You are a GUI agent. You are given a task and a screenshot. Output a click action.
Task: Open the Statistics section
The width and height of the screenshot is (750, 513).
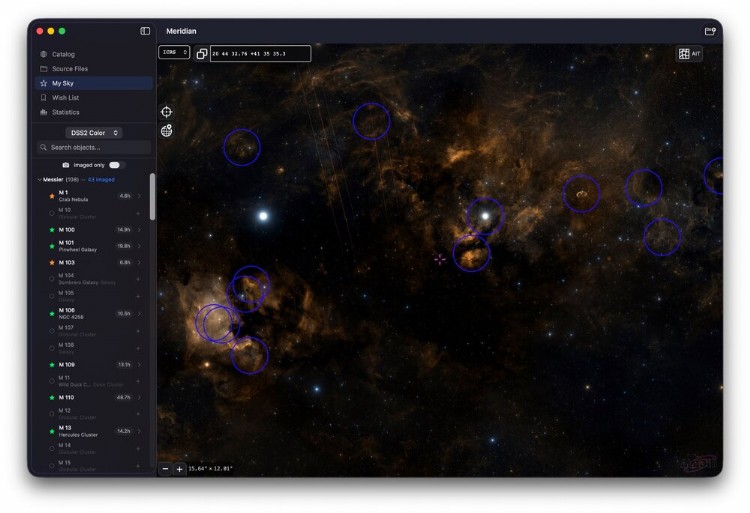pyautogui.click(x=94, y=112)
